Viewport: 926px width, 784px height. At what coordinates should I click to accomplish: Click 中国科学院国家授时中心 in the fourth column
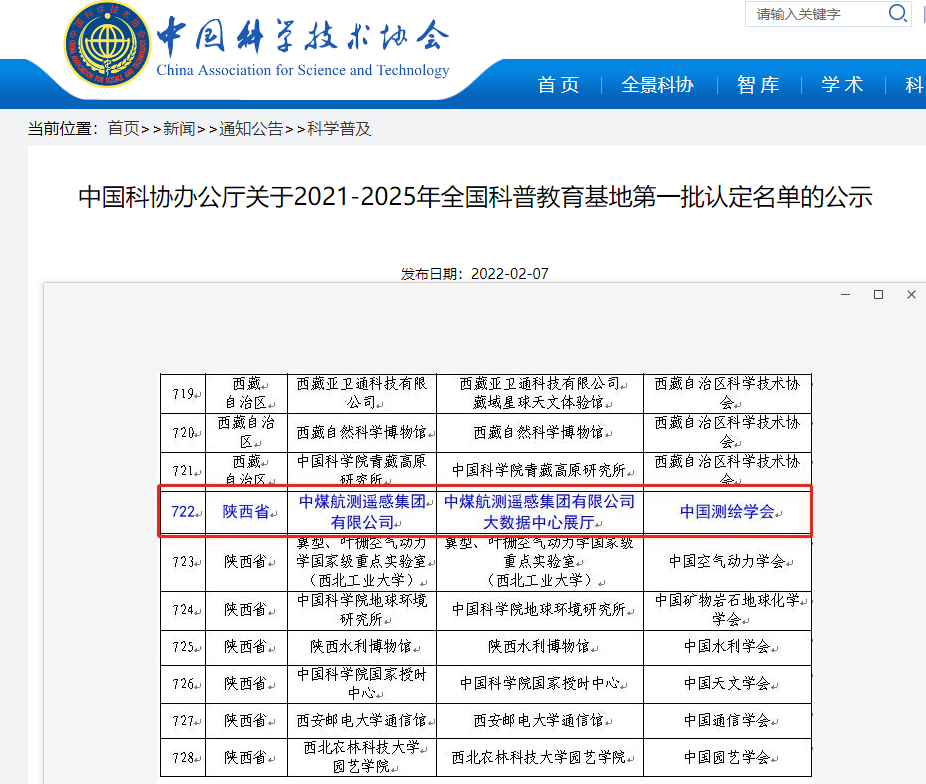click(x=540, y=684)
